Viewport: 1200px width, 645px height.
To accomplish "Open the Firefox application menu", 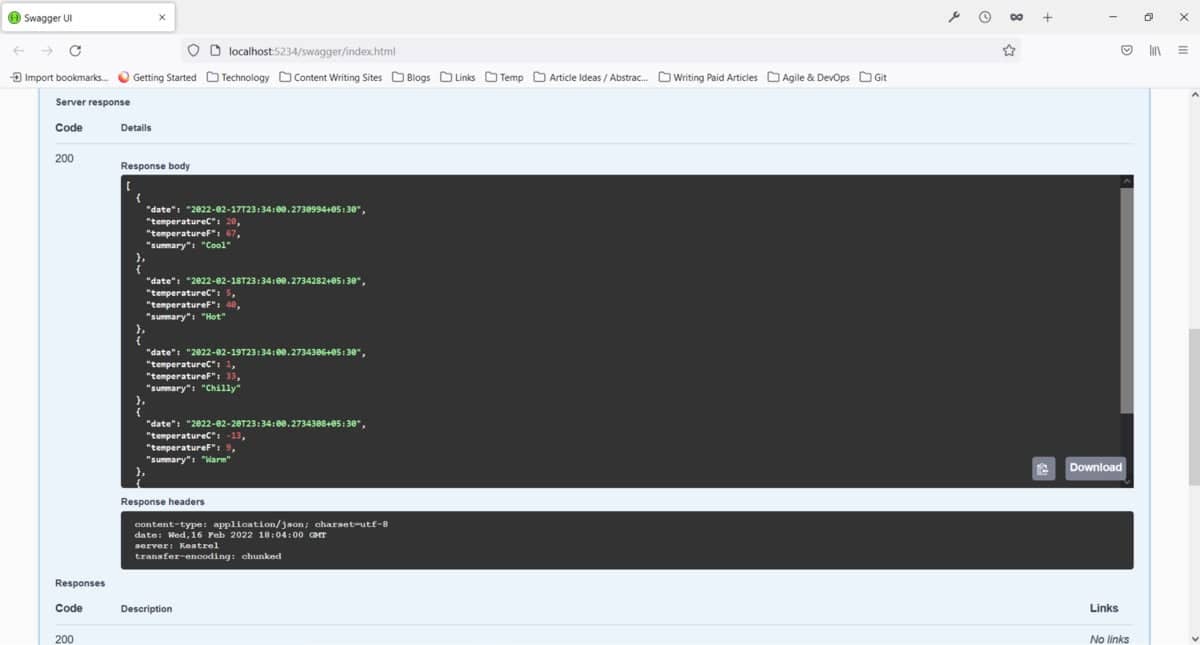I will (1183, 51).
